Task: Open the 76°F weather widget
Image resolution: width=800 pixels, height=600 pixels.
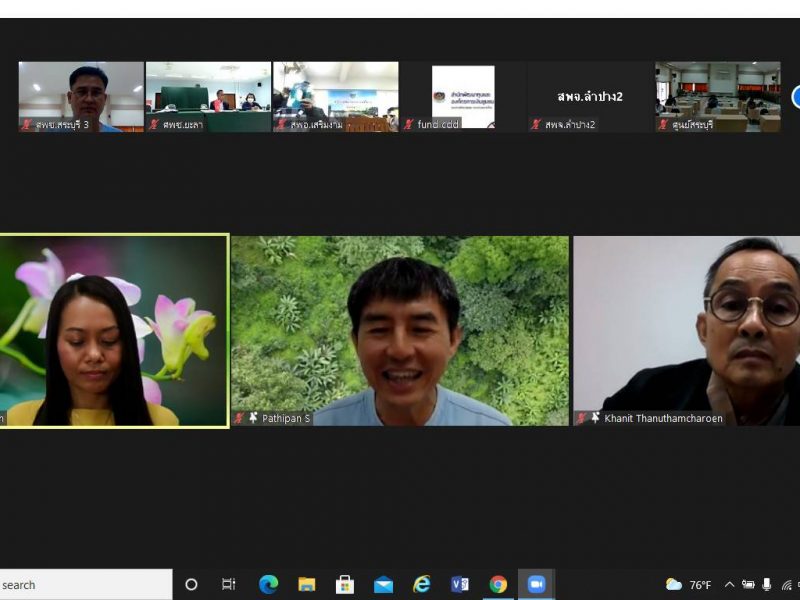Action: click(x=690, y=585)
